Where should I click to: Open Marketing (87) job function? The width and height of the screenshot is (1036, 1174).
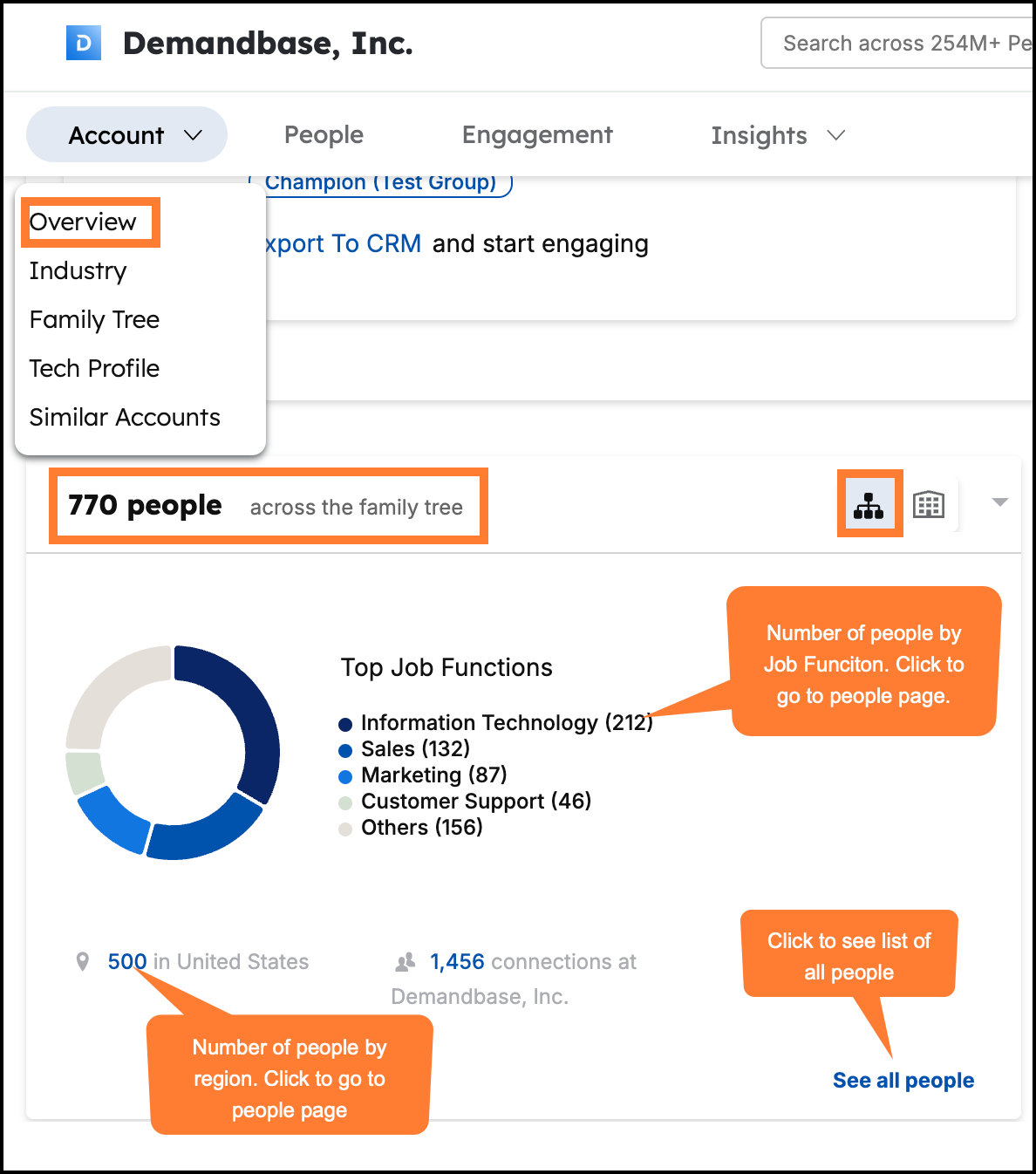click(x=434, y=775)
